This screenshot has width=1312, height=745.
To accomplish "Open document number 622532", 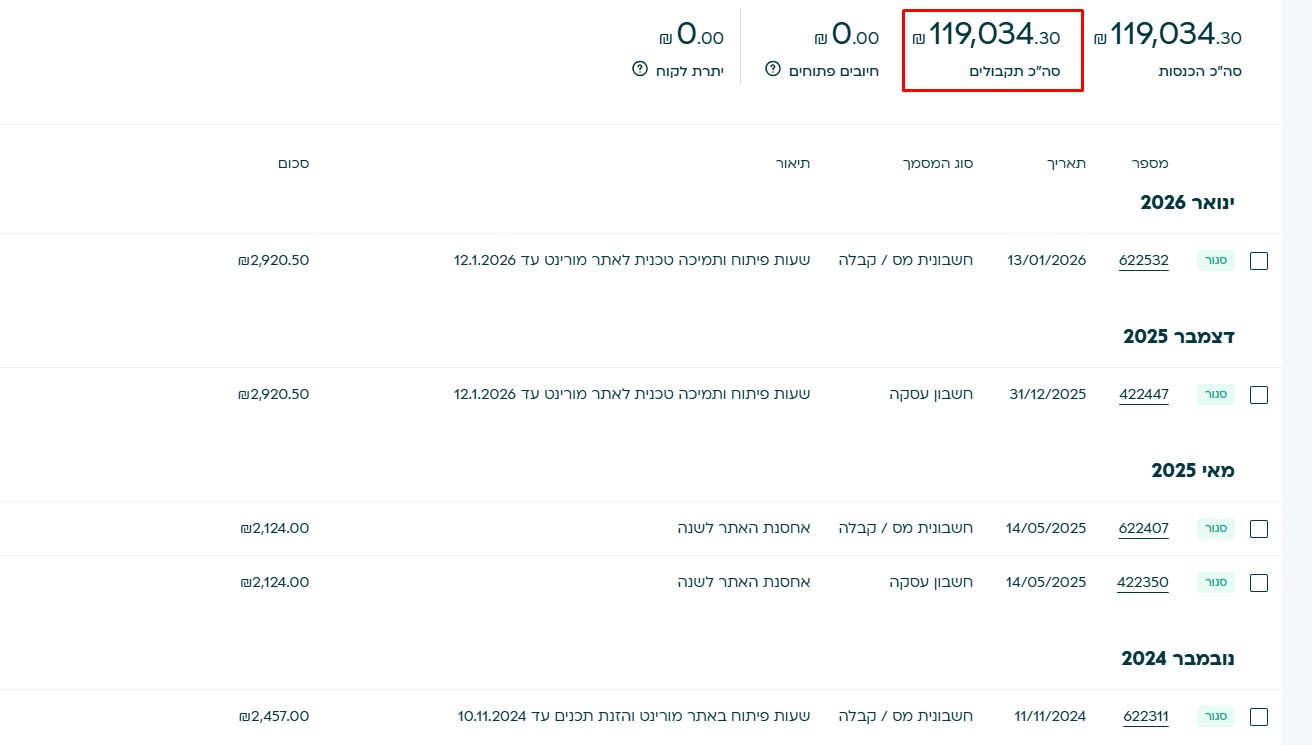I will tap(1143, 261).
